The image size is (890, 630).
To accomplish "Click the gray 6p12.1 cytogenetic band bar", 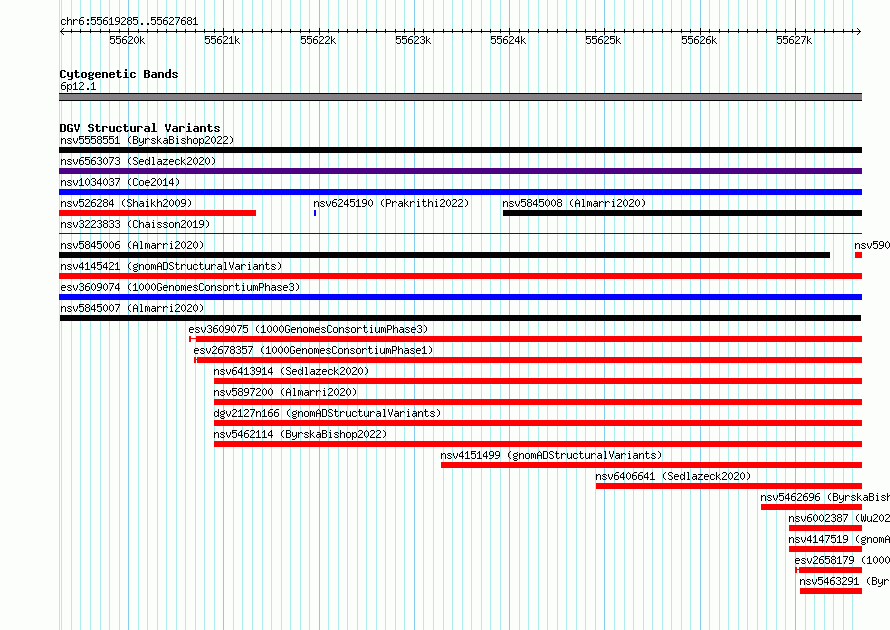I will (460, 97).
